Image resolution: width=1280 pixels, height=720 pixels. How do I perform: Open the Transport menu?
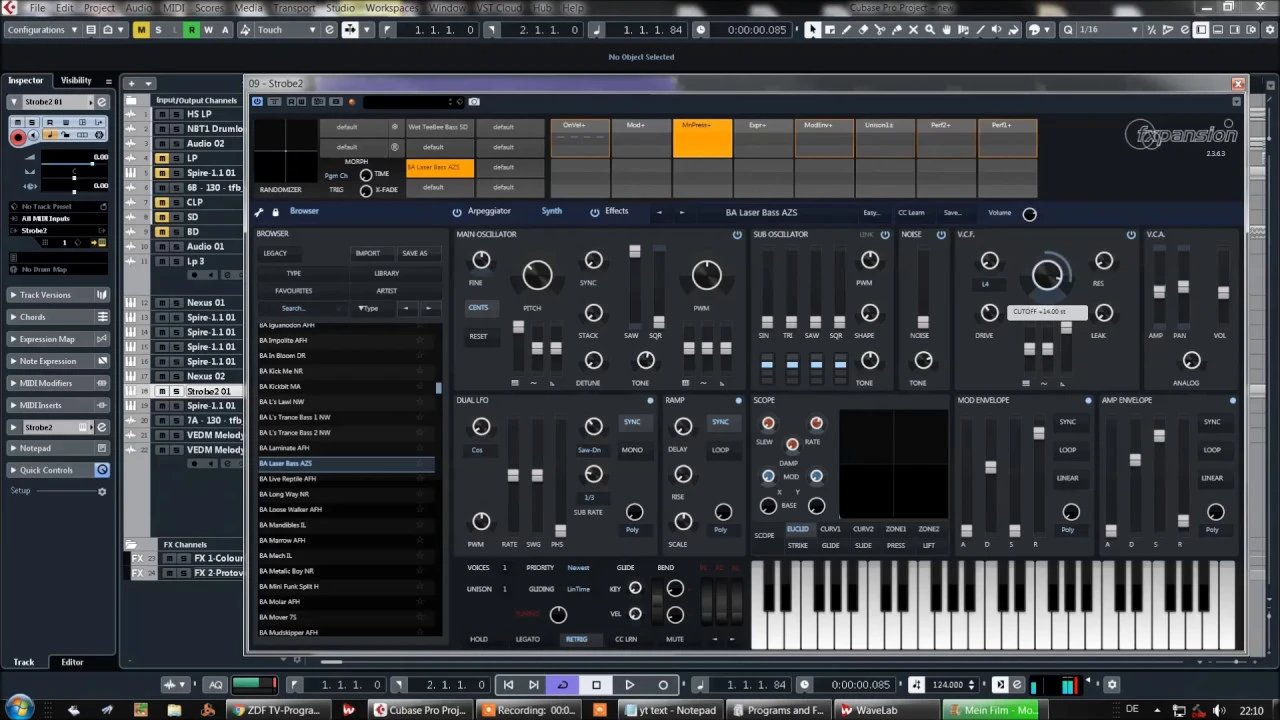[294, 8]
